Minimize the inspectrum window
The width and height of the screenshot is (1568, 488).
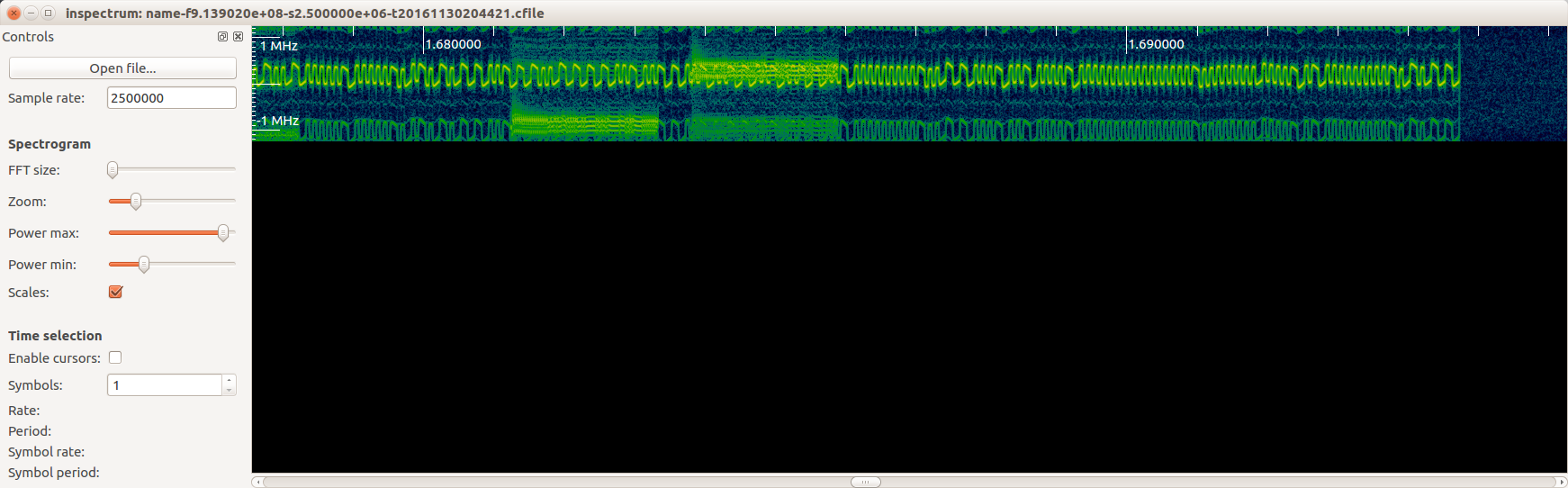31,13
